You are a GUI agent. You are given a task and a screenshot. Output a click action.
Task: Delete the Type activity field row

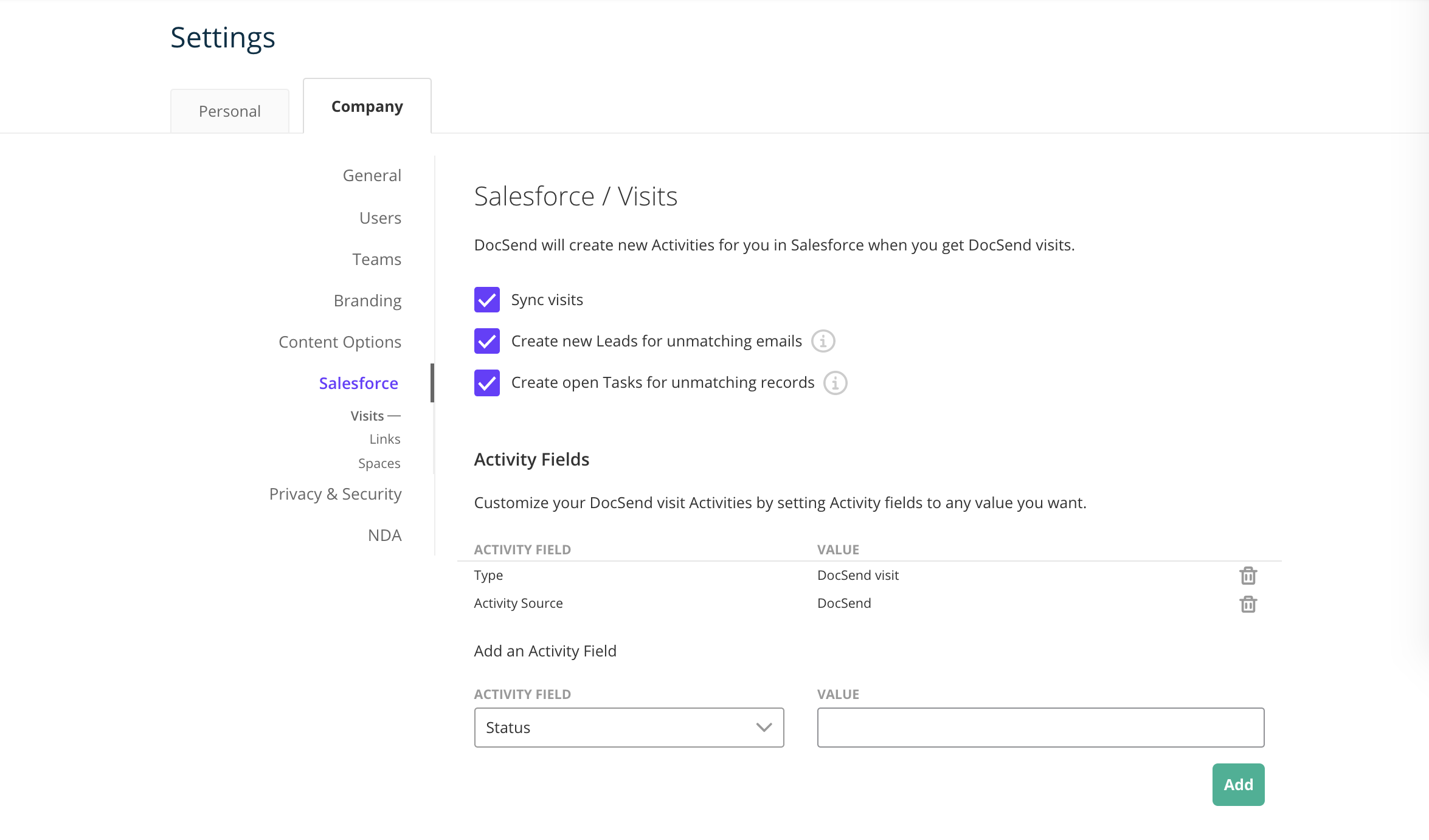point(1248,575)
